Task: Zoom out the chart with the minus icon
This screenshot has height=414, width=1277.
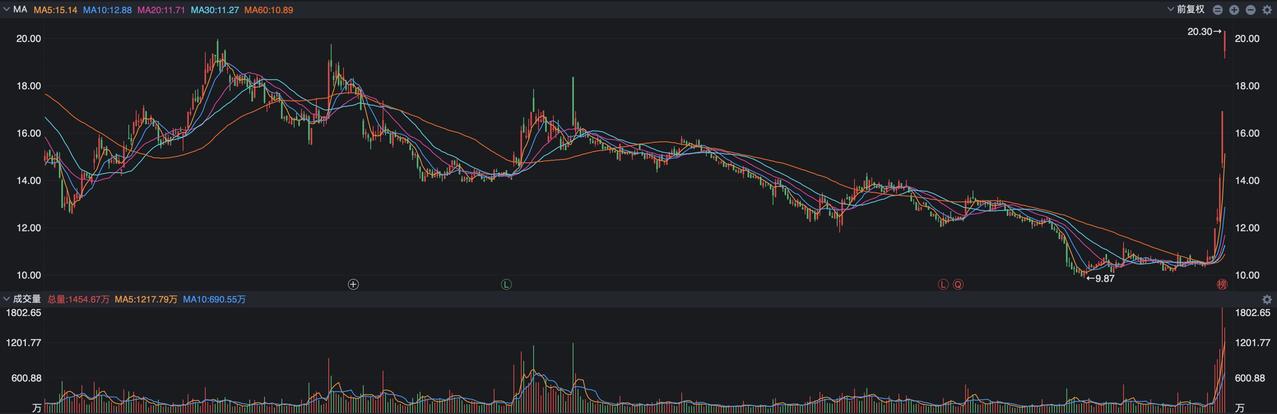Action: pyautogui.click(x=1250, y=9)
